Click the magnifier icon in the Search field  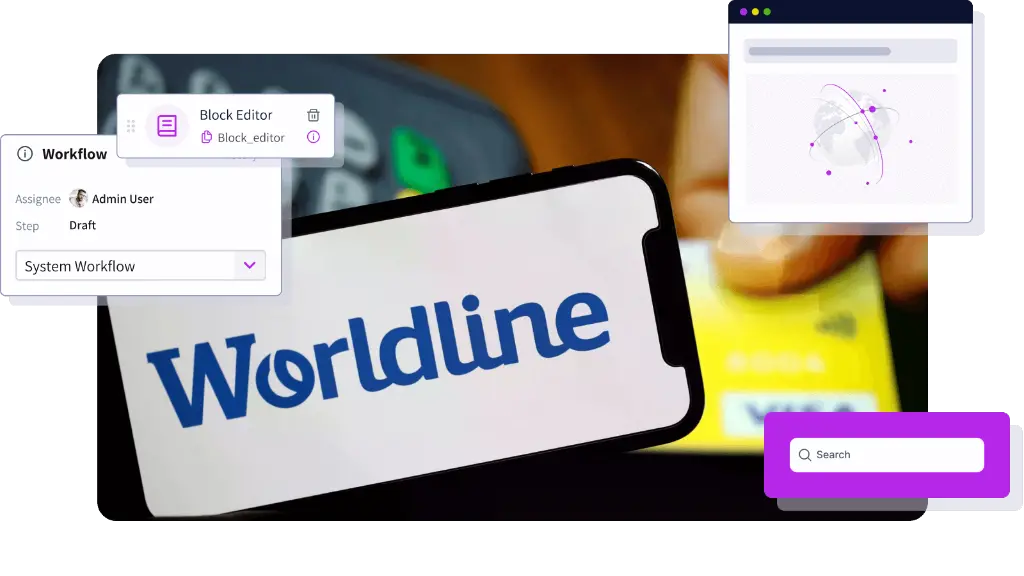[x=805, y=454]
